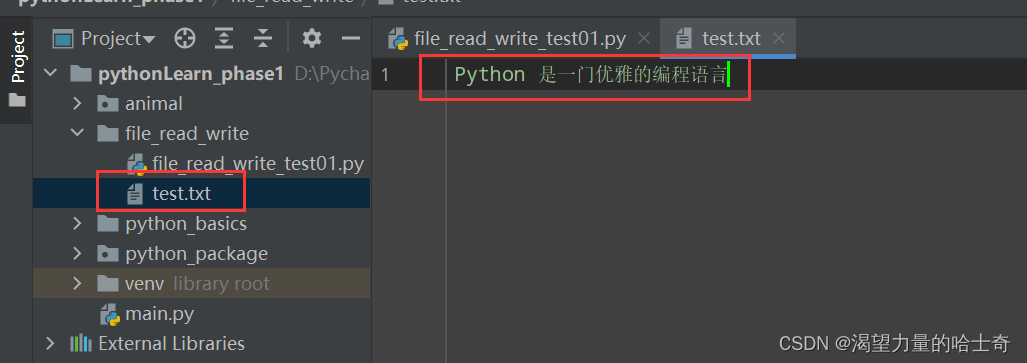Click line number 1 in gutter
Image resolution: width=1027 pixels, height=363 pixels.
[x=384, y=75]
